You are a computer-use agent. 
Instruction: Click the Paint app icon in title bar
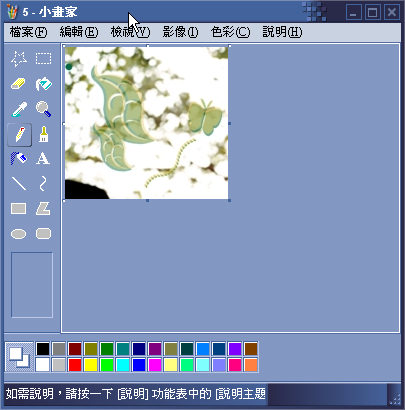pyautogui.click(x=12, y=12)
